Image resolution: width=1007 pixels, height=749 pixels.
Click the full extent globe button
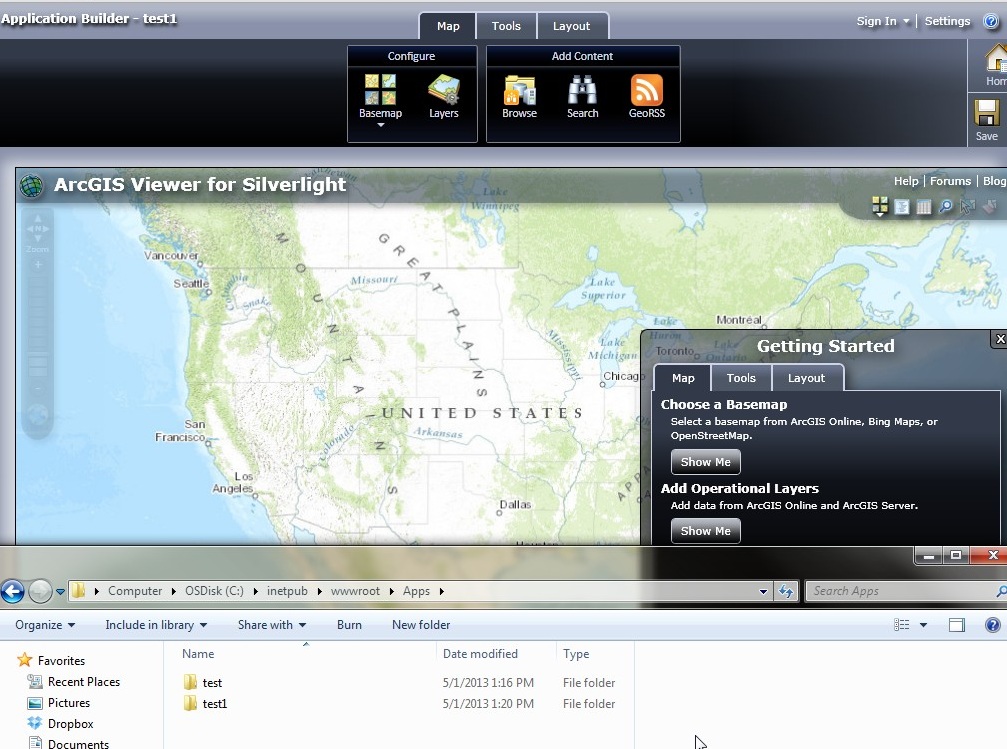click(37, 416)
